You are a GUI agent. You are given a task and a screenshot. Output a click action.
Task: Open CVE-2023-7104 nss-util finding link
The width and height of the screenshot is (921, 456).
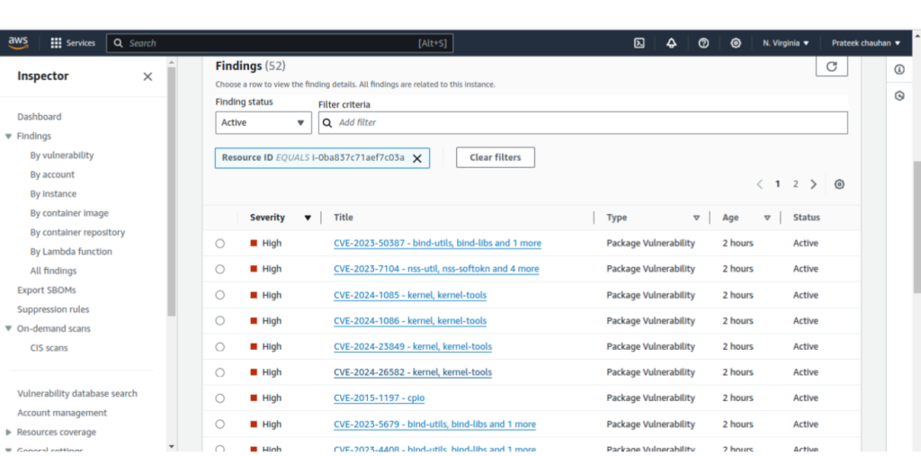[x=436, y=269]
